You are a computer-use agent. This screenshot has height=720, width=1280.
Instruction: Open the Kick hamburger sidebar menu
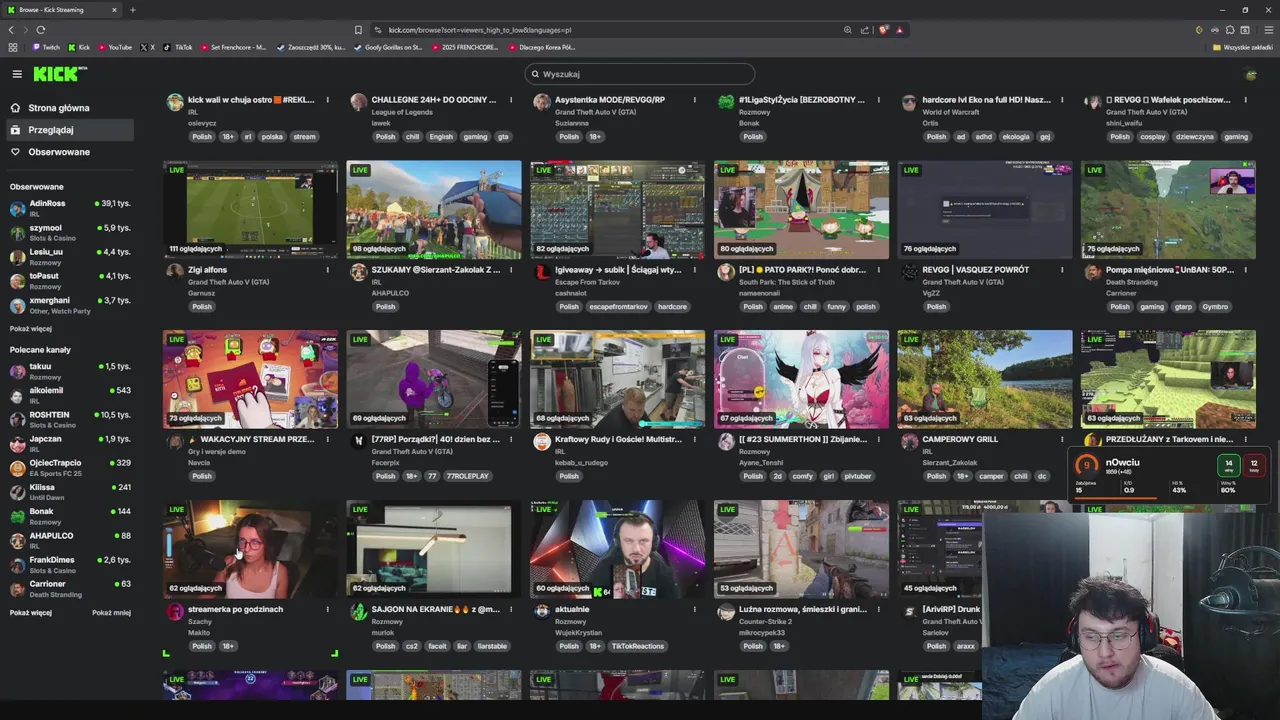(x=17, y=74)
